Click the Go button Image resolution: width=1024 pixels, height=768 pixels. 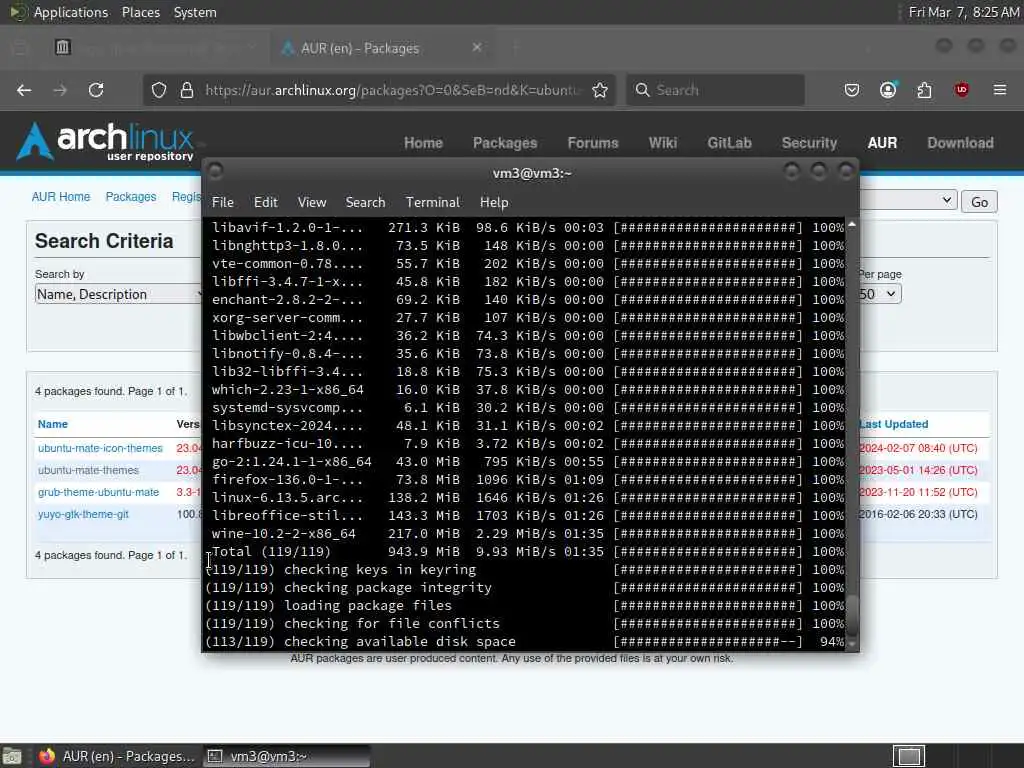point(979,202)
